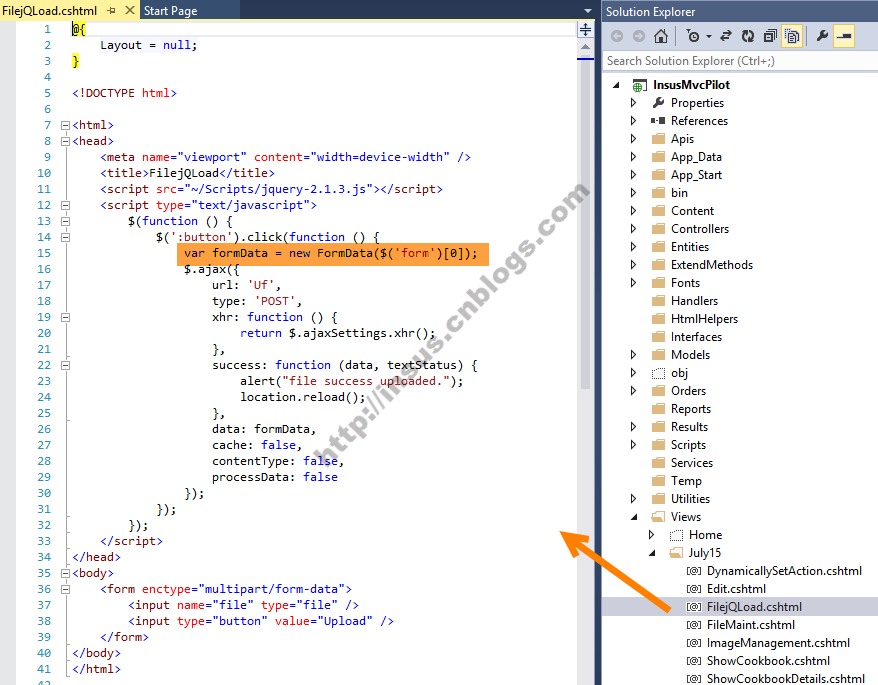Click the opened Views folder icon
This screenshot has height=685, width=878.
point(658,517)
